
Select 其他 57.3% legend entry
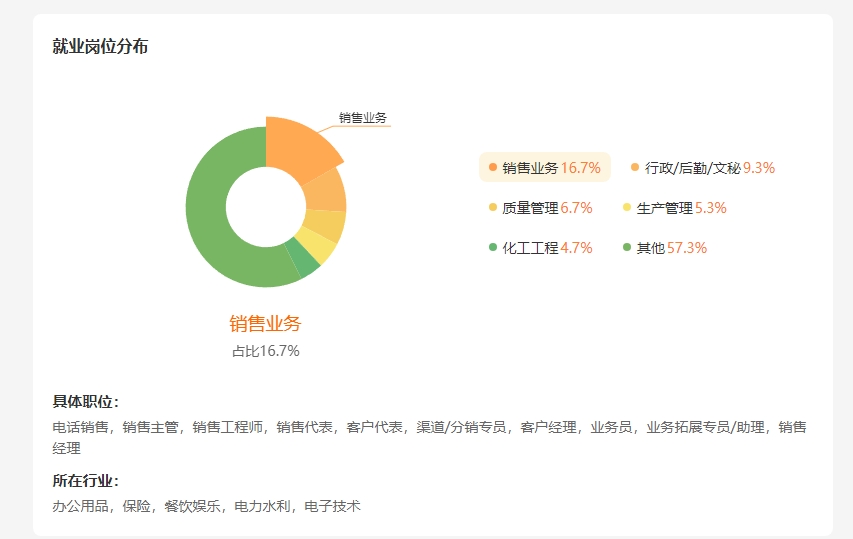click(665, 248)
